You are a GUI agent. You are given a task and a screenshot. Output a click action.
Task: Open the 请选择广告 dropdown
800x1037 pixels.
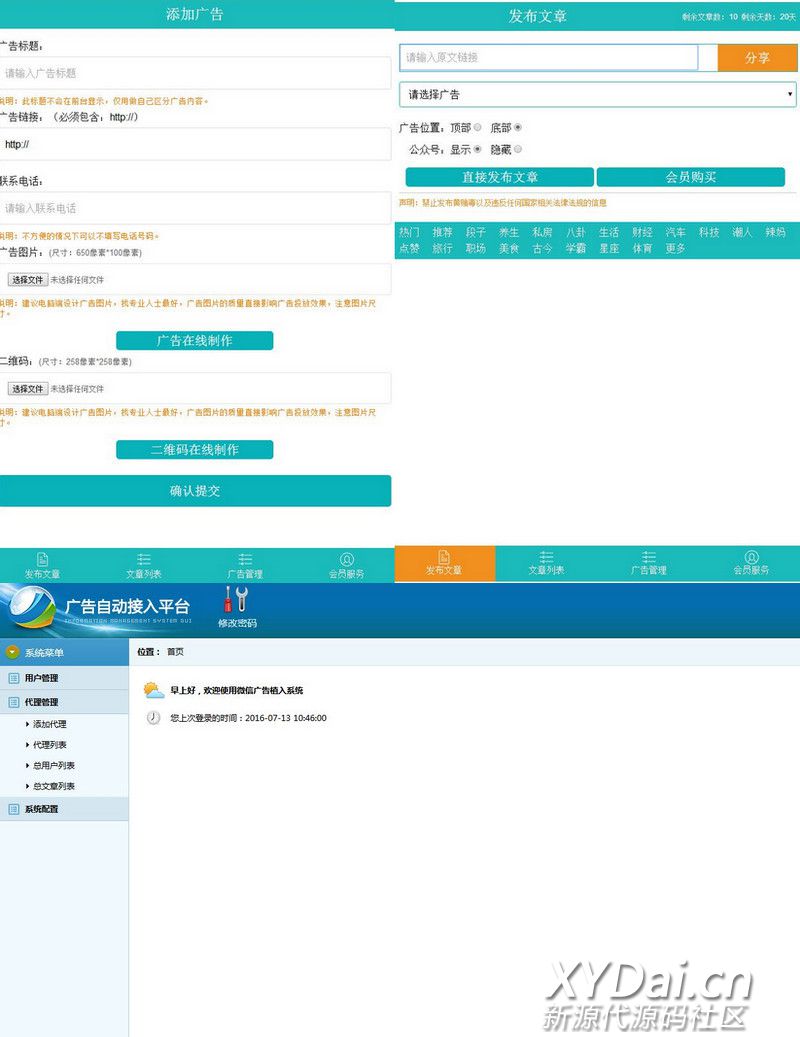pos(597,95)
